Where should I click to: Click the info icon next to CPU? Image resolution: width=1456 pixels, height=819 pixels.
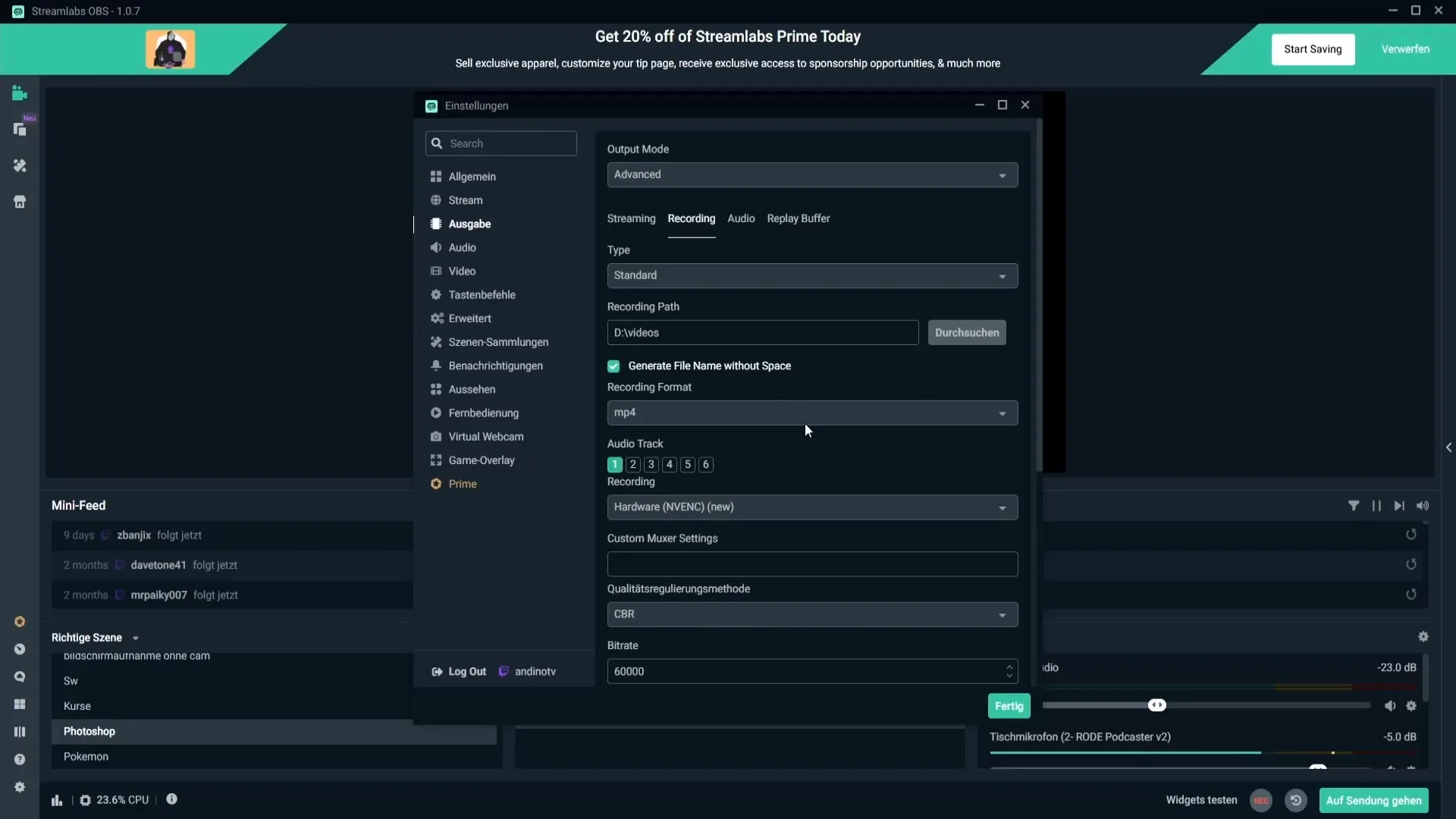172,799
